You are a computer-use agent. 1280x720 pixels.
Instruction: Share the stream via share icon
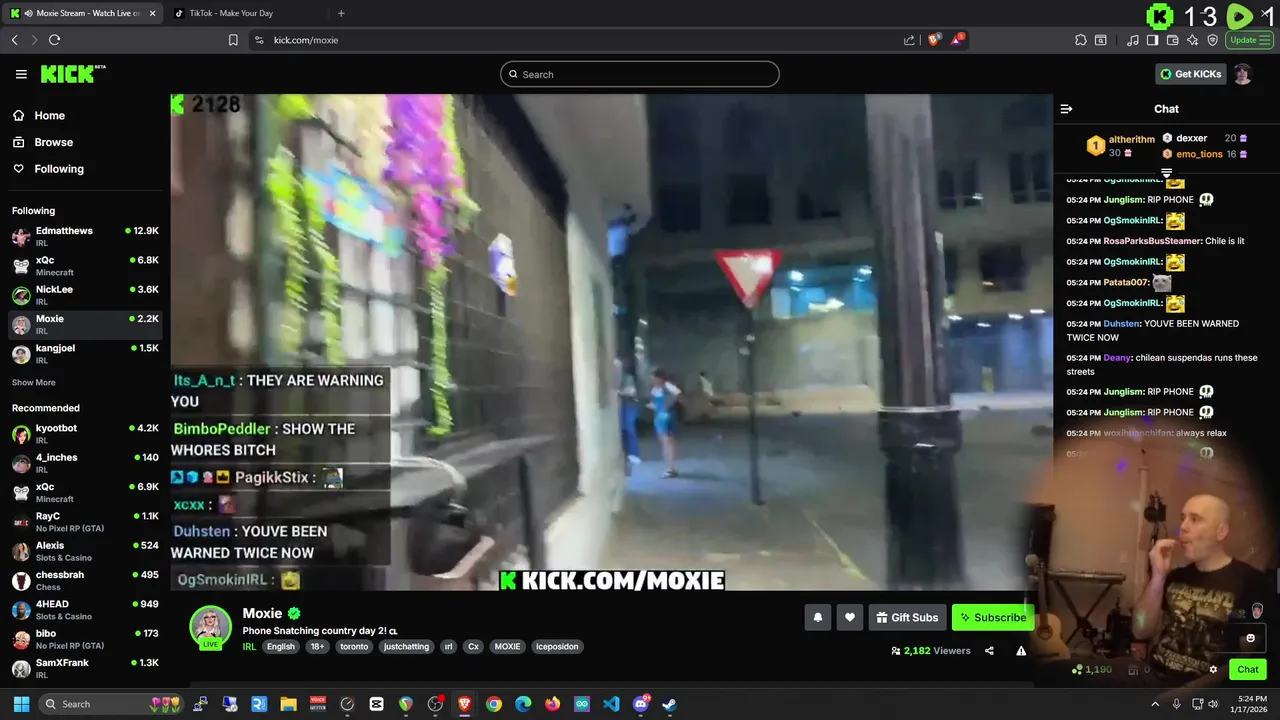989,651
